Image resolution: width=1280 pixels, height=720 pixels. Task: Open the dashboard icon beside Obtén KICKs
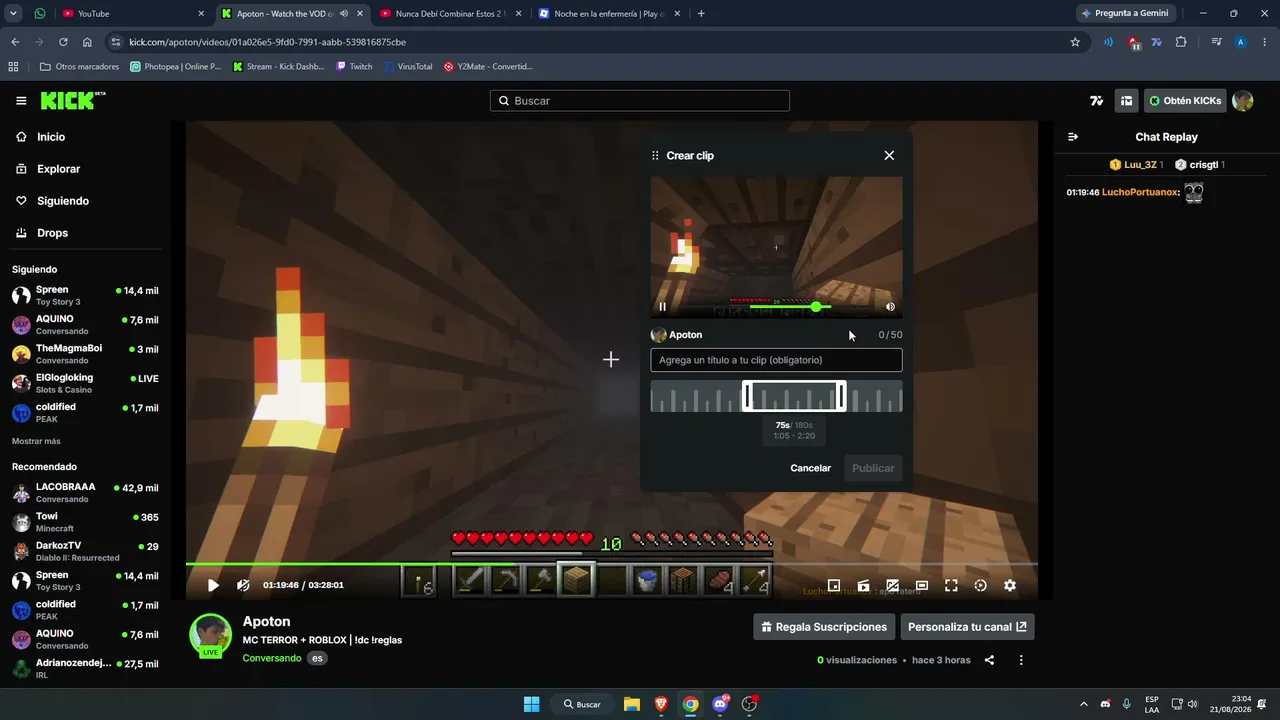1127,101
